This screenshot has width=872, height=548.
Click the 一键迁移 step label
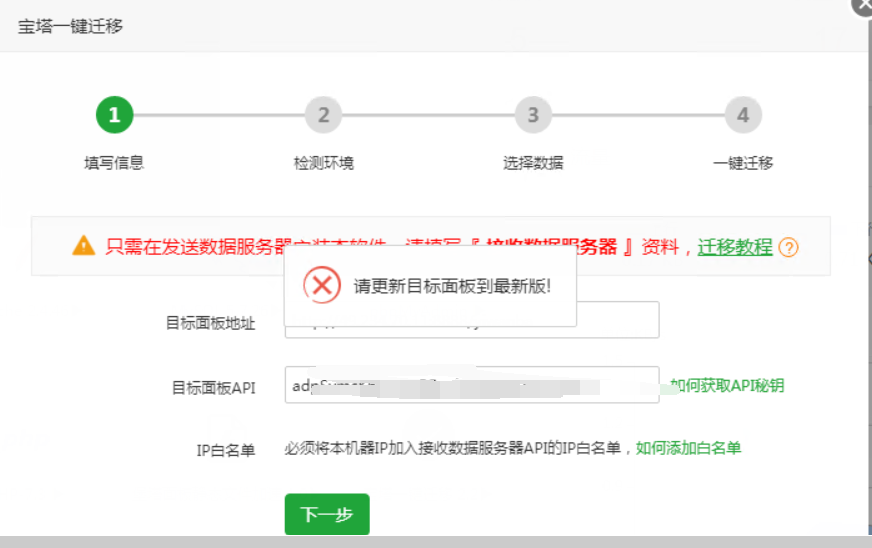pyautogui.click(x=743, y=163)
